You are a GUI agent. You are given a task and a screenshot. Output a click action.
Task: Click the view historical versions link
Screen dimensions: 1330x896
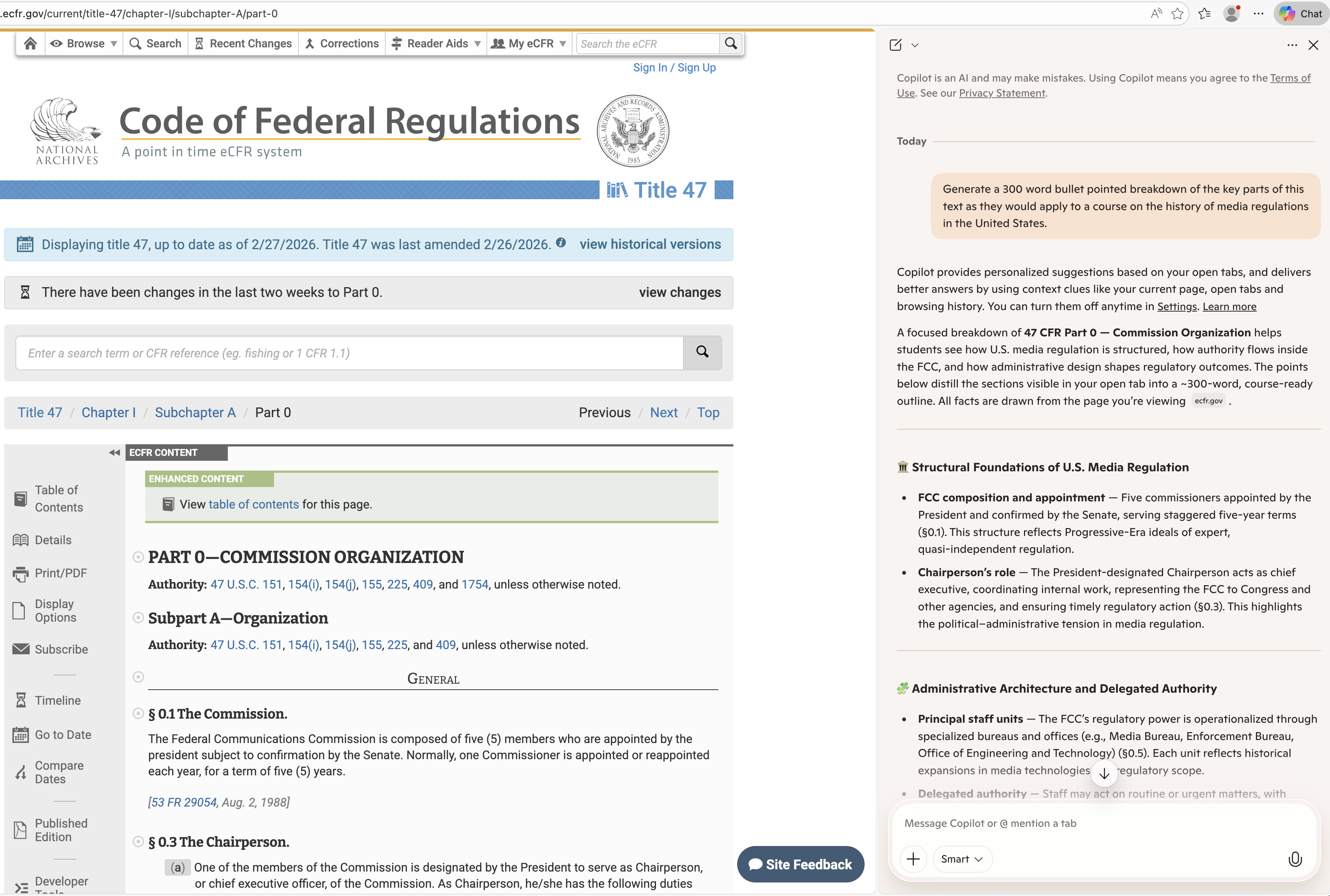[x=650, y=244]
